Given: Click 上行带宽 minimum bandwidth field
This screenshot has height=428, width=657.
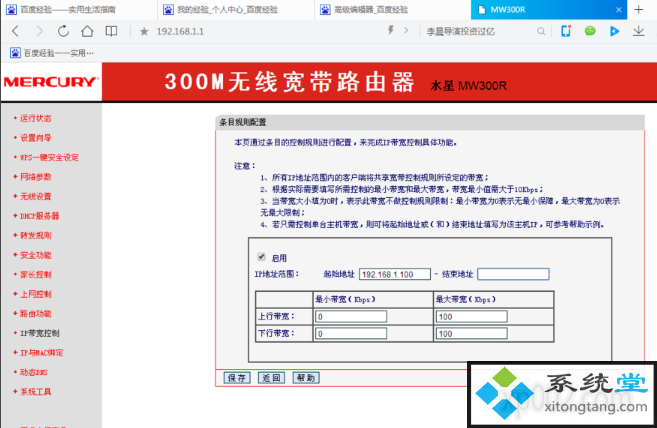Looking at the screenshot, I should click(x=351, y=316).
